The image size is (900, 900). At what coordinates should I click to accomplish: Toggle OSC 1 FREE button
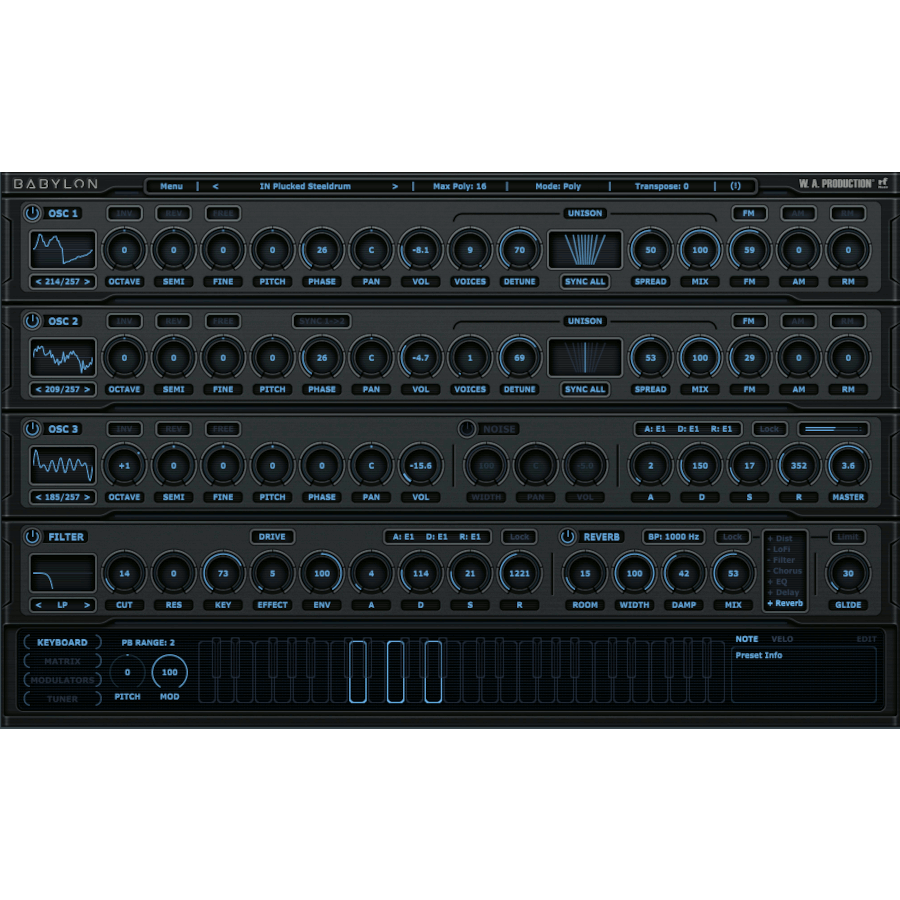pyautogui.click(x=223, y=214)
